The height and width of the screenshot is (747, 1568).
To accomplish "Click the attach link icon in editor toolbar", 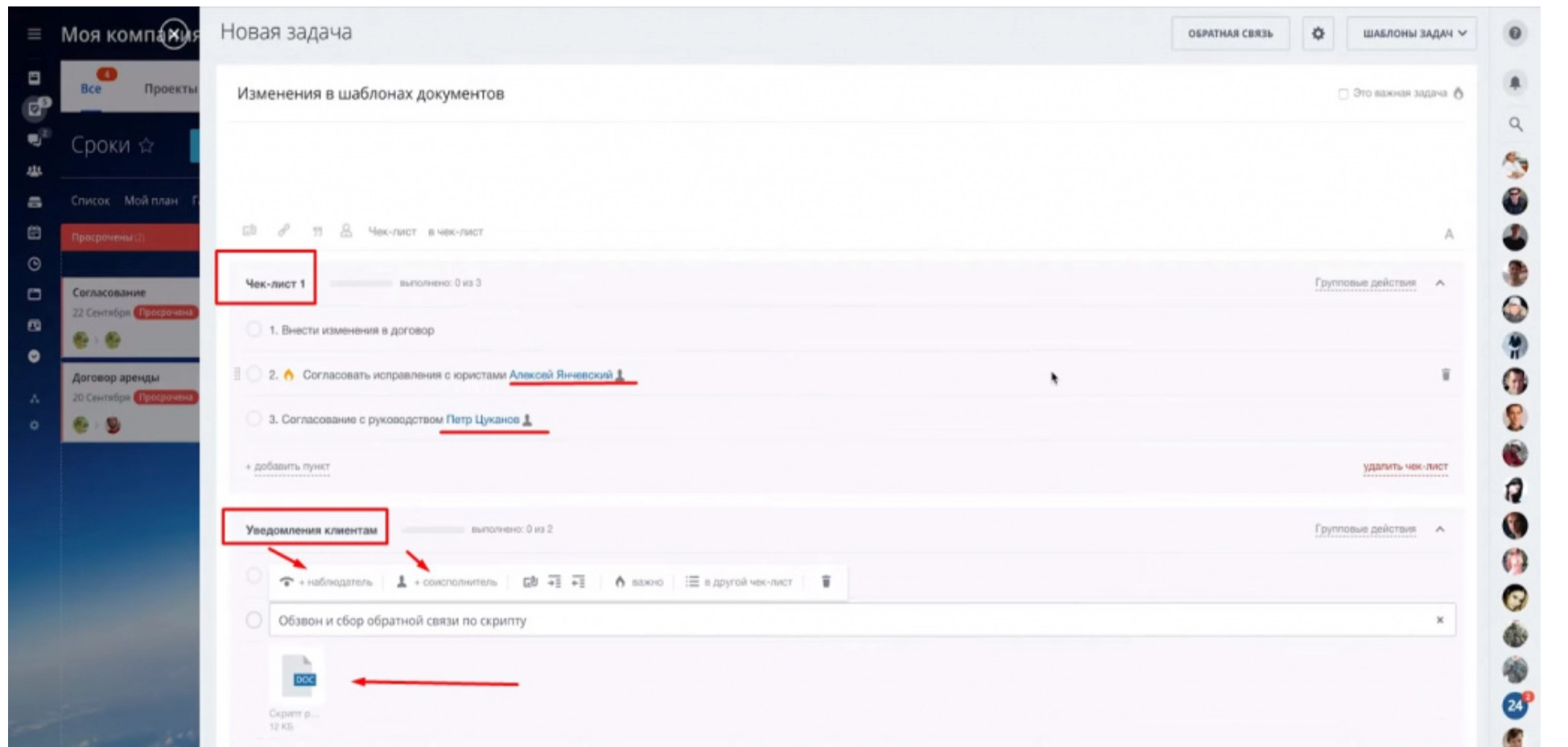I will pos(283,230).
